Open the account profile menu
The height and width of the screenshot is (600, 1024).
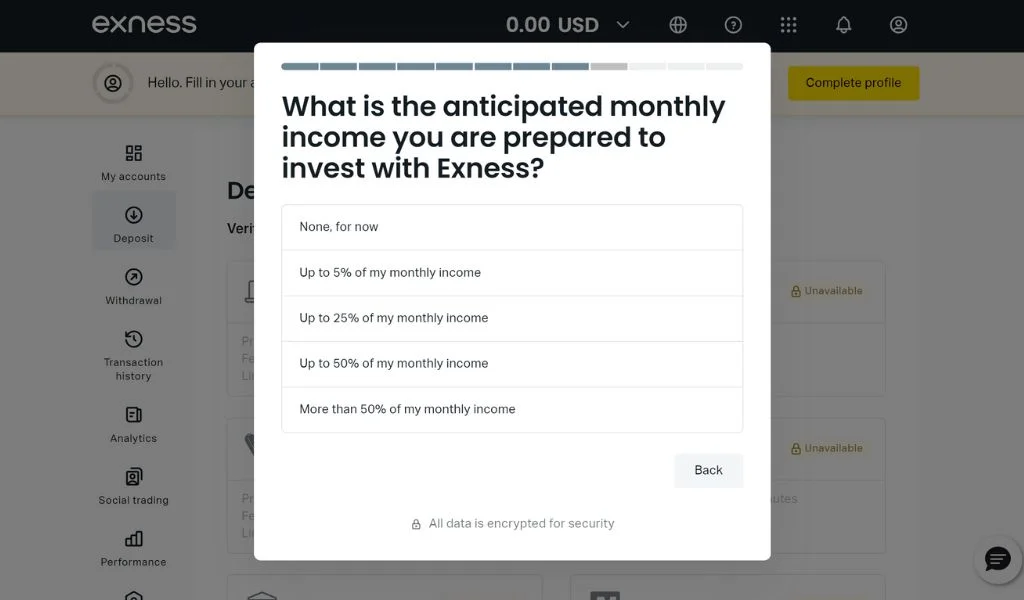tap(898, 24)
